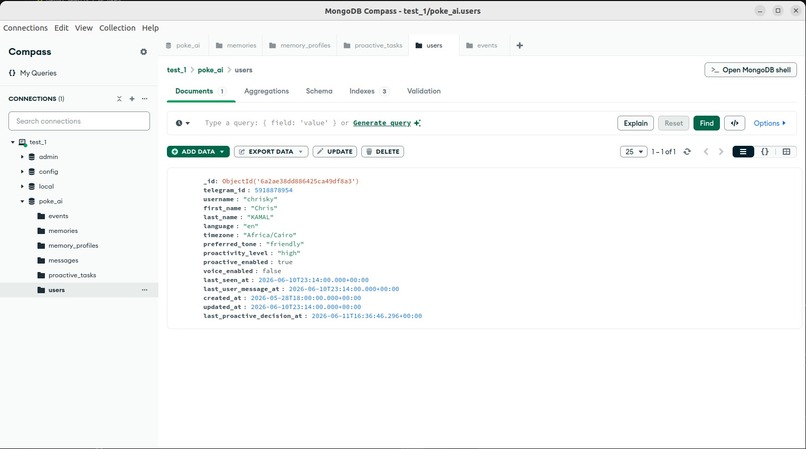Switch to JSON view of documents

click(765, 152)
